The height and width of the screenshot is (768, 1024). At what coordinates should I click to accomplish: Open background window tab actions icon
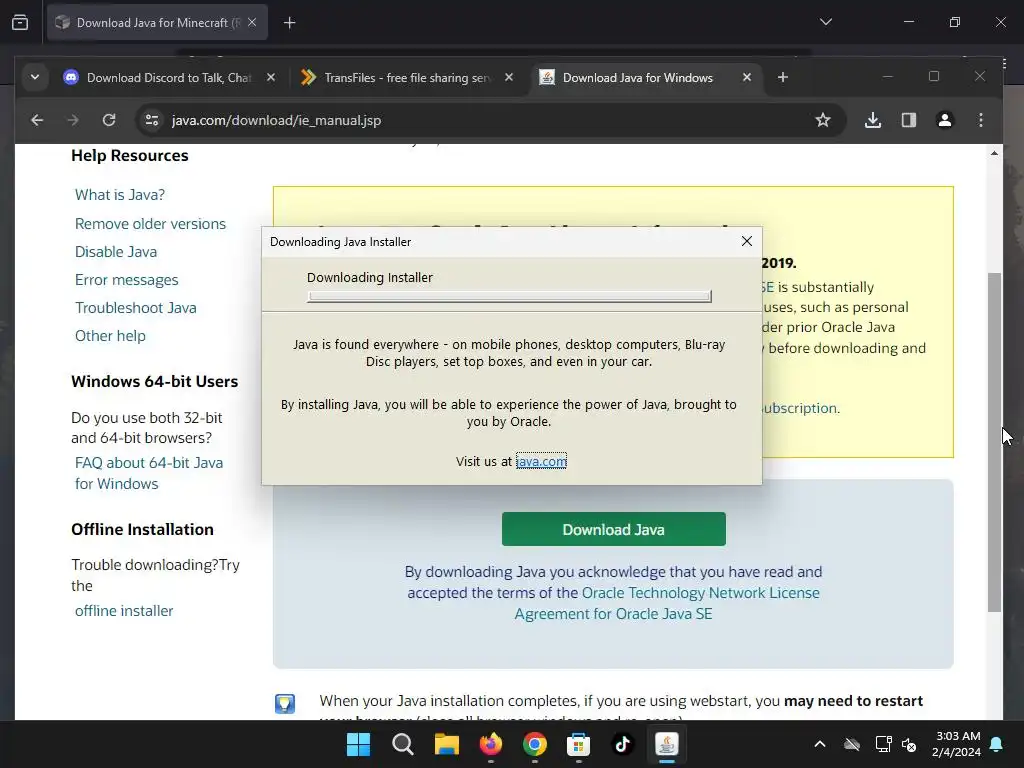pos(20,23)
